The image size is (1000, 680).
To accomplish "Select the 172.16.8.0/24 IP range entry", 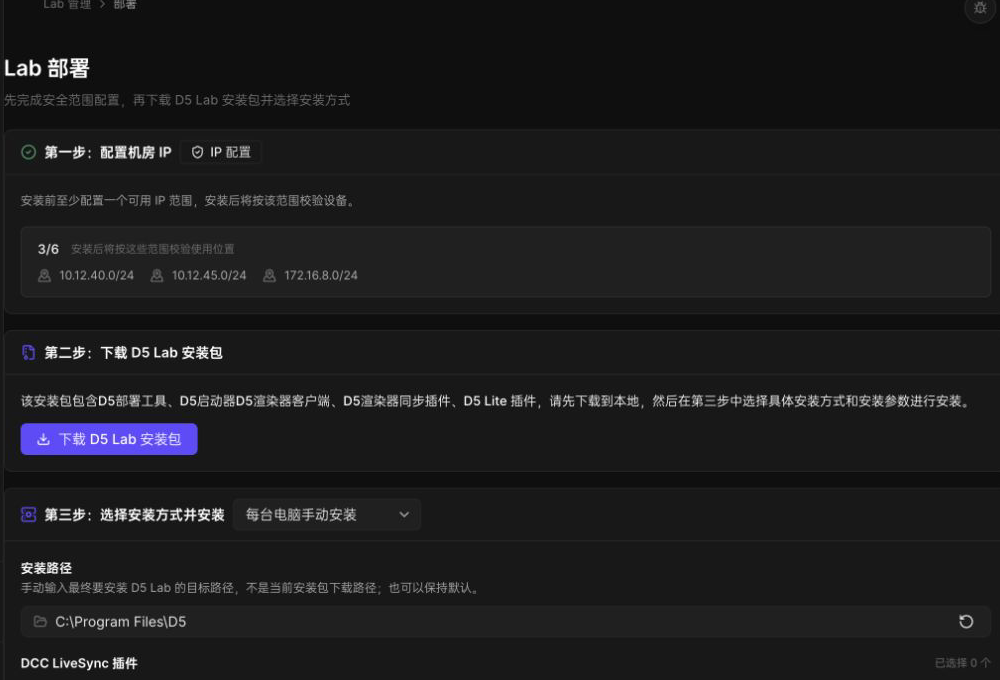I will click(x=311, y=276).
